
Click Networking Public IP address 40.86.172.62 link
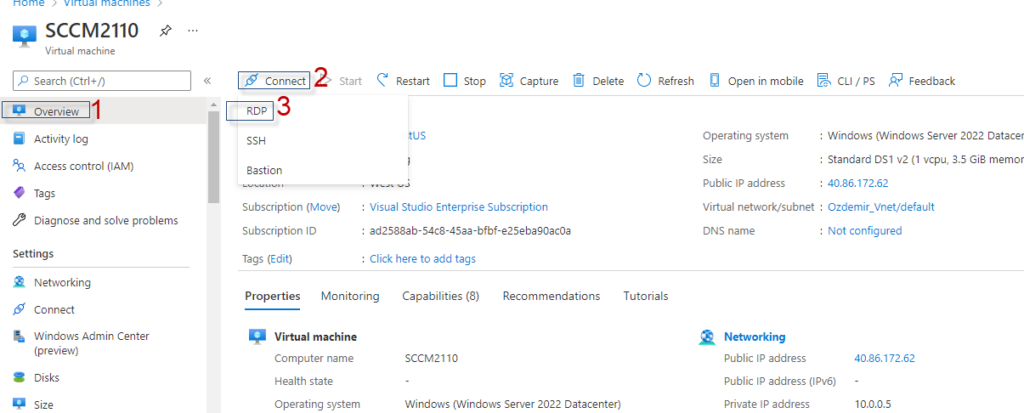[884, 358]
